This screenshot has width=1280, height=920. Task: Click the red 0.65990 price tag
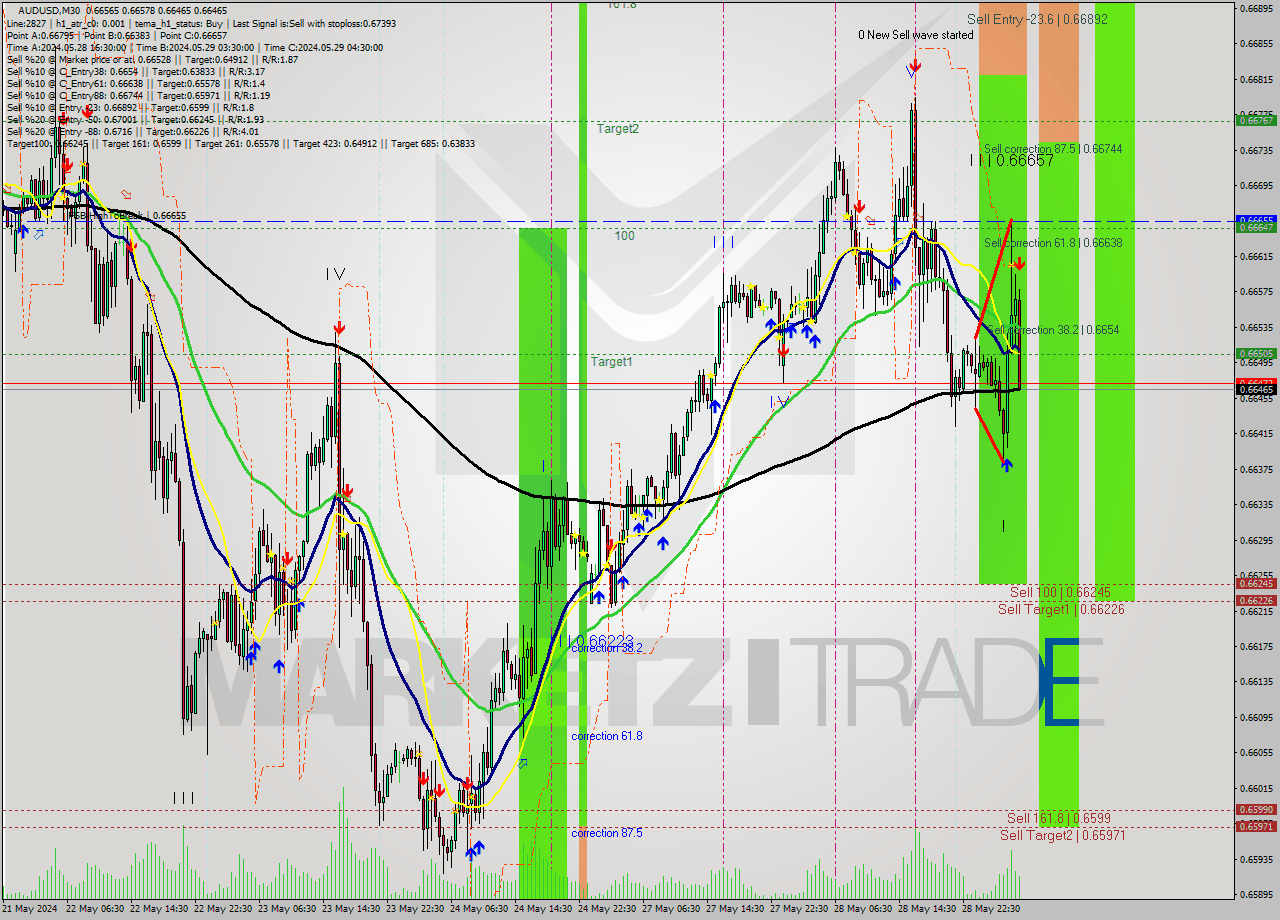click(x=1256, y=809)
